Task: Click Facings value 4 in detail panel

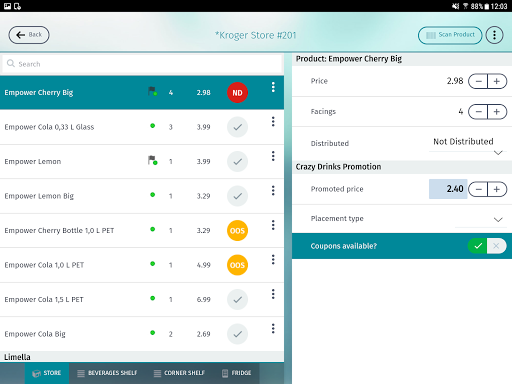Action: [461, 111]
